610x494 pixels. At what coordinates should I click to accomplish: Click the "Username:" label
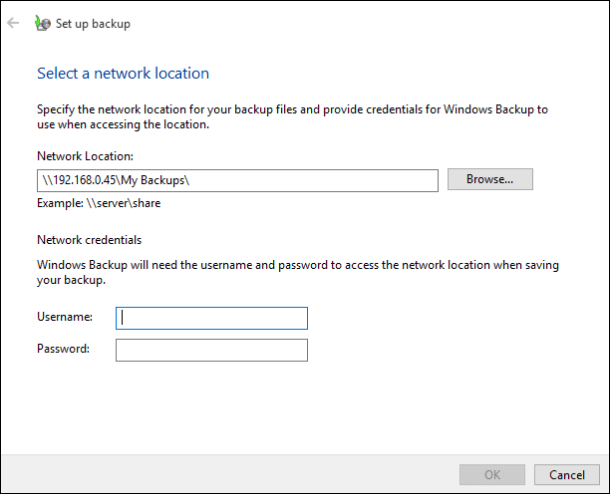65,317
